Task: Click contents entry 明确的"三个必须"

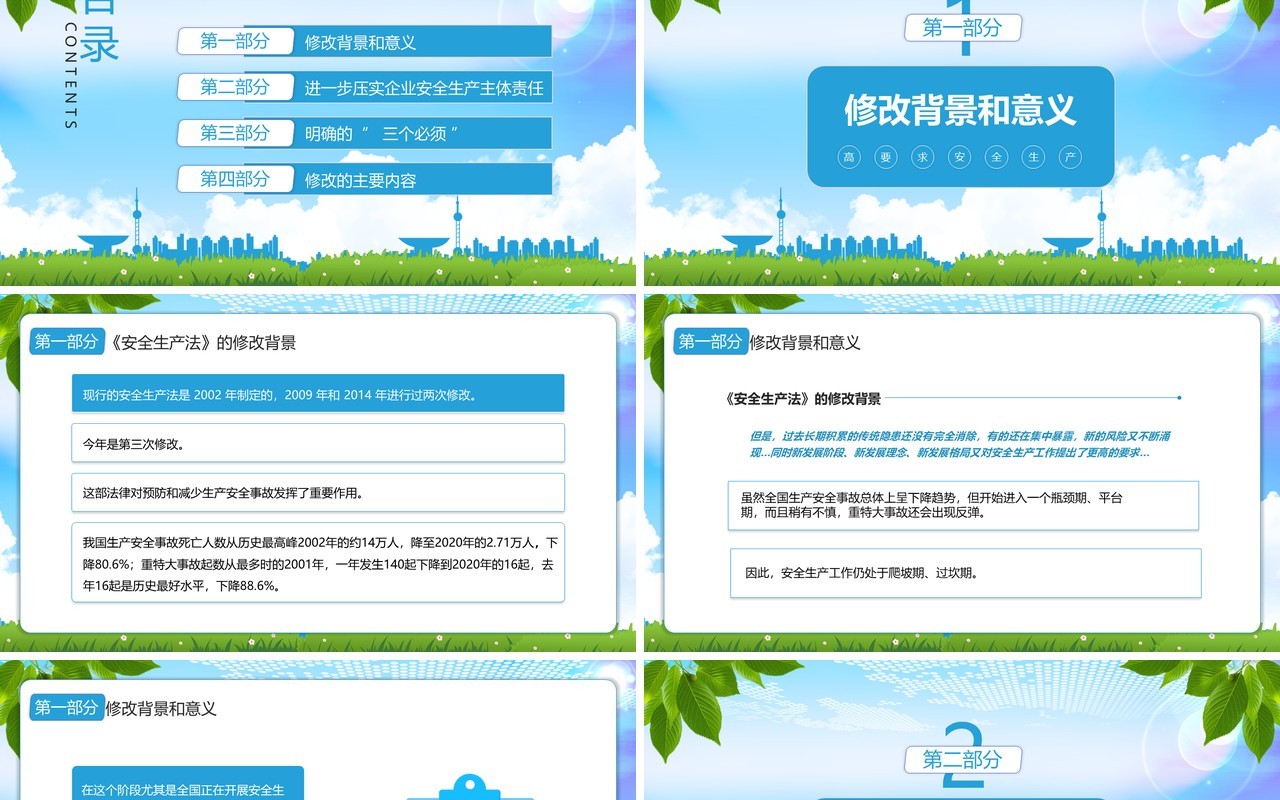Action: pos(381,134)
